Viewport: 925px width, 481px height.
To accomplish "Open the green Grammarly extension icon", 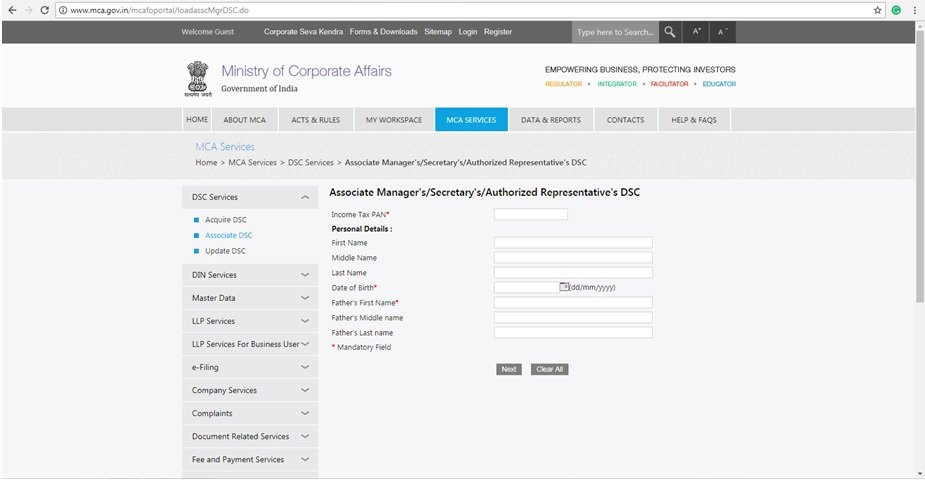I will (896, 10).
